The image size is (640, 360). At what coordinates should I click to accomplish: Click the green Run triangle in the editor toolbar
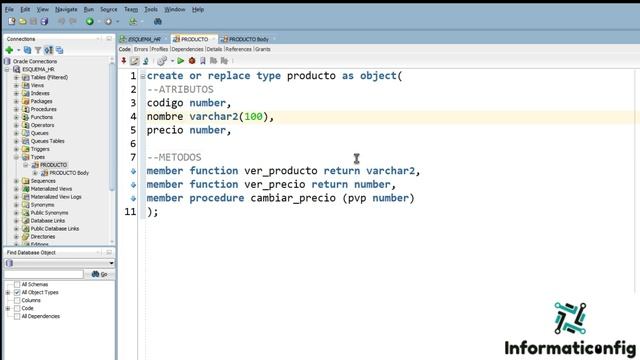coord(180,61)
